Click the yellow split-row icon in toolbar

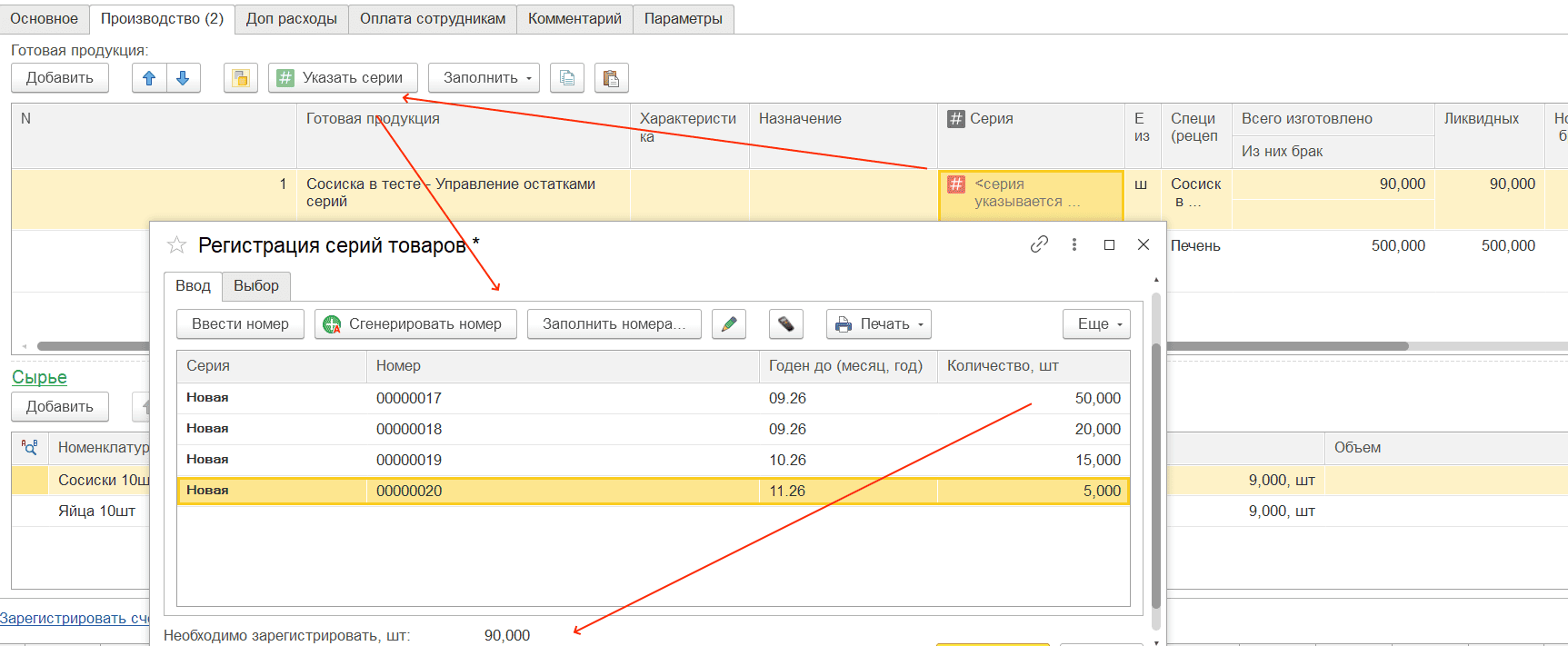[x=241, y=78]
